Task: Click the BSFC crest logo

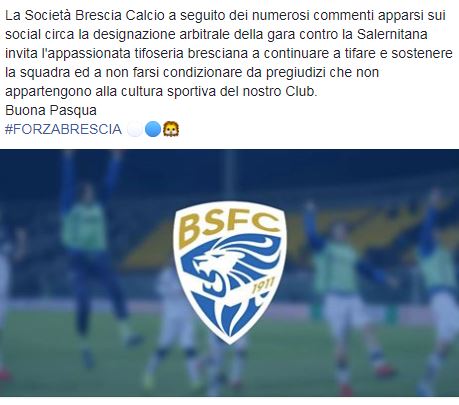Action: point(230,272)
